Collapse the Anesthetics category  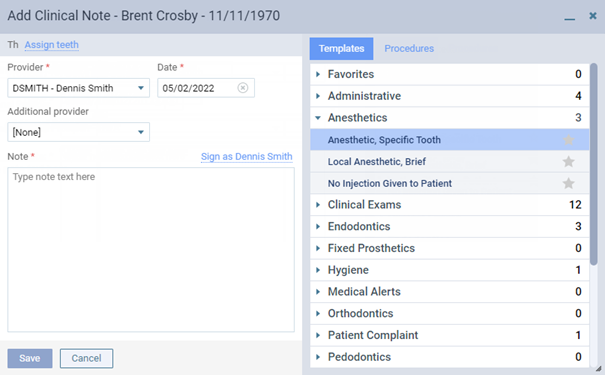coord(318,118)
